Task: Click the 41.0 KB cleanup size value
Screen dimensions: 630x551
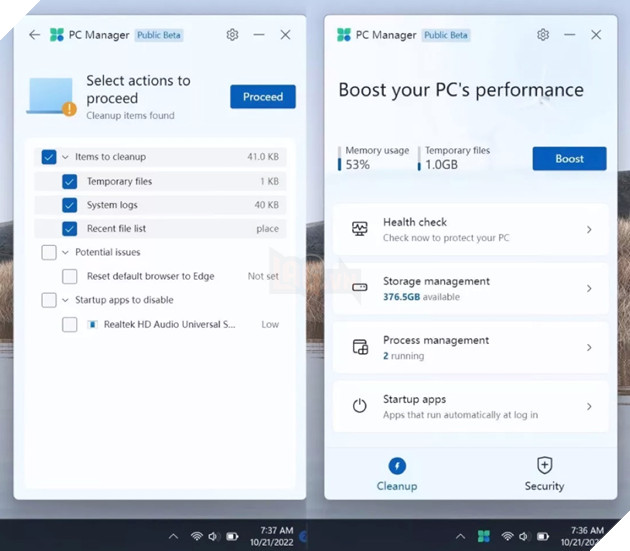Action: 263,157
